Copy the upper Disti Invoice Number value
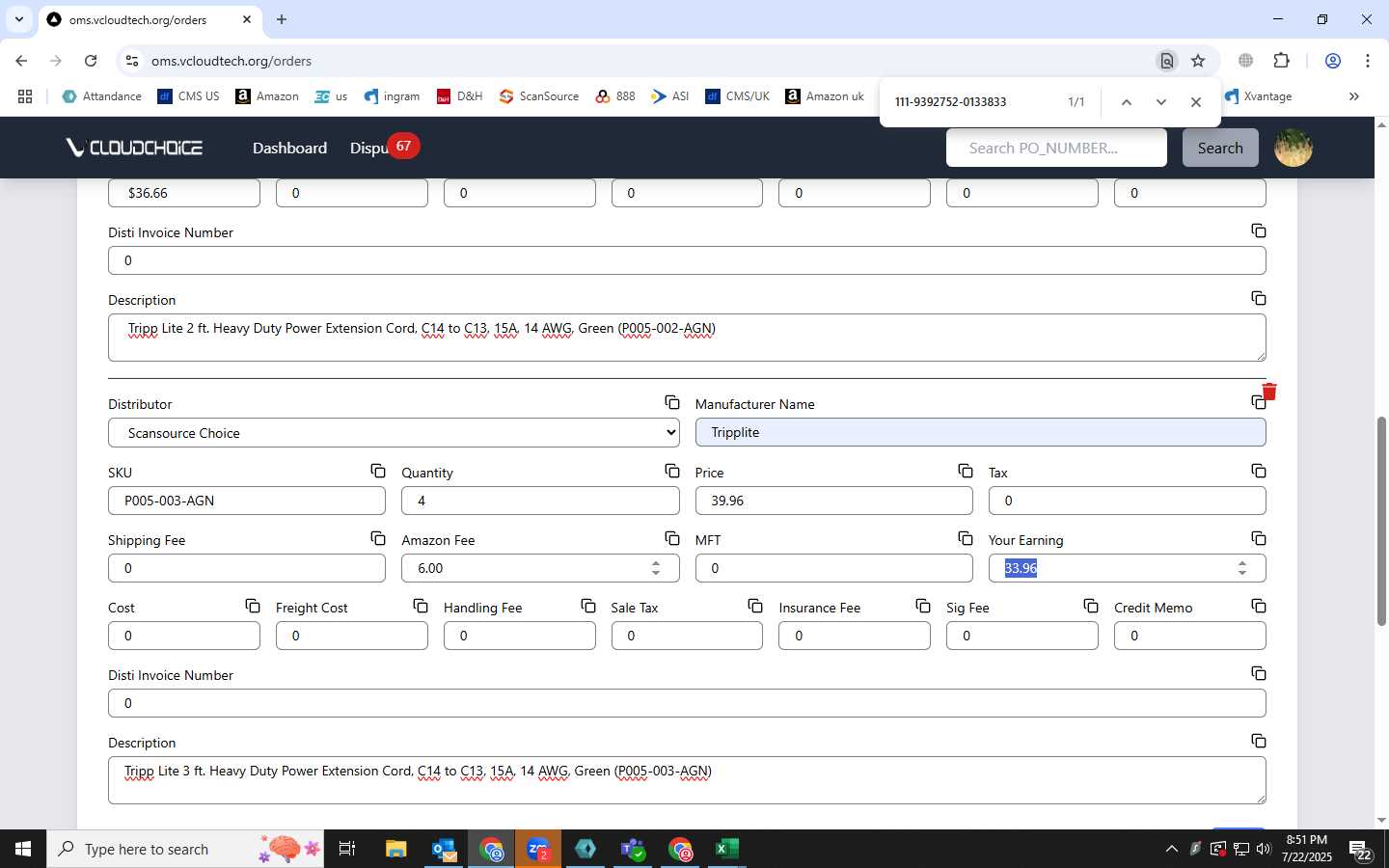The height and width of the screenshot is (868, 1389). [1259, 231]
